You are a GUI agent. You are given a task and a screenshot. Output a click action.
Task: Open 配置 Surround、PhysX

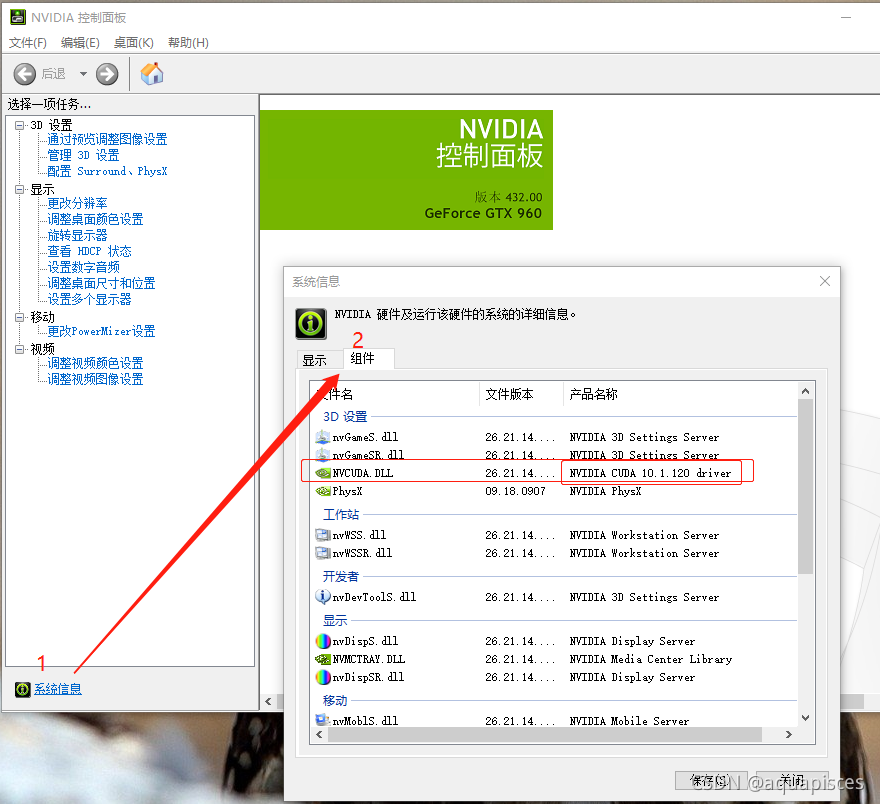tap(107, 171)
